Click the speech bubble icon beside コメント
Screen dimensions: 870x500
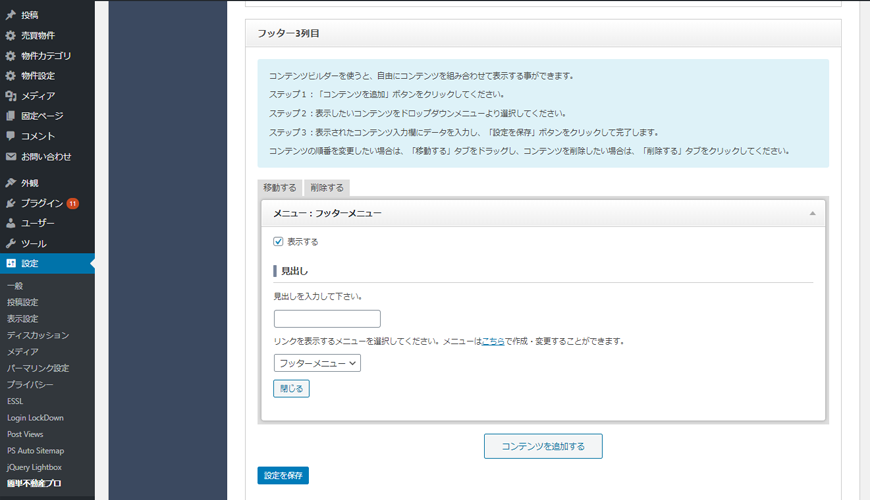[x=11, y=136]
